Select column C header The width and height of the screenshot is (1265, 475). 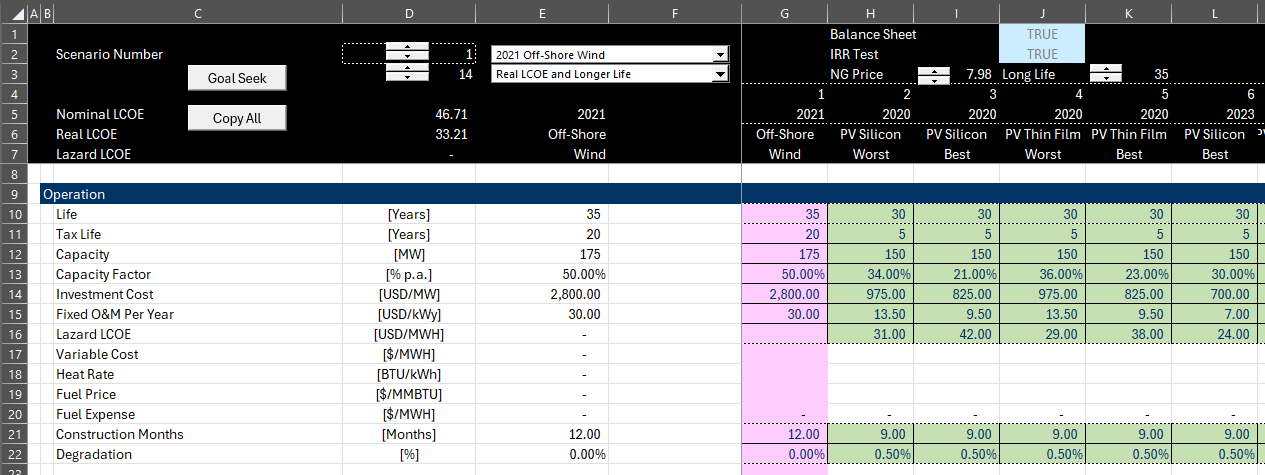click(x=198, y=12)
